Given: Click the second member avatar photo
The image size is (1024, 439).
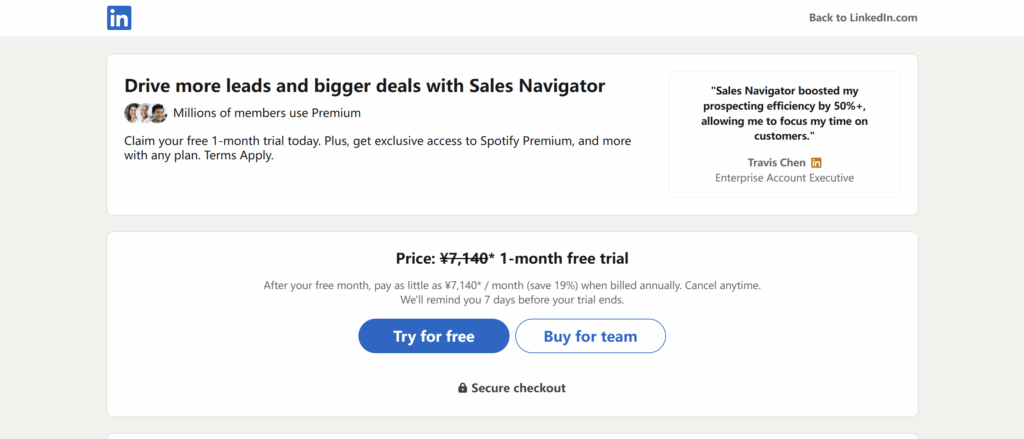Looking at the screenshot, I should [x=145, y=113].
